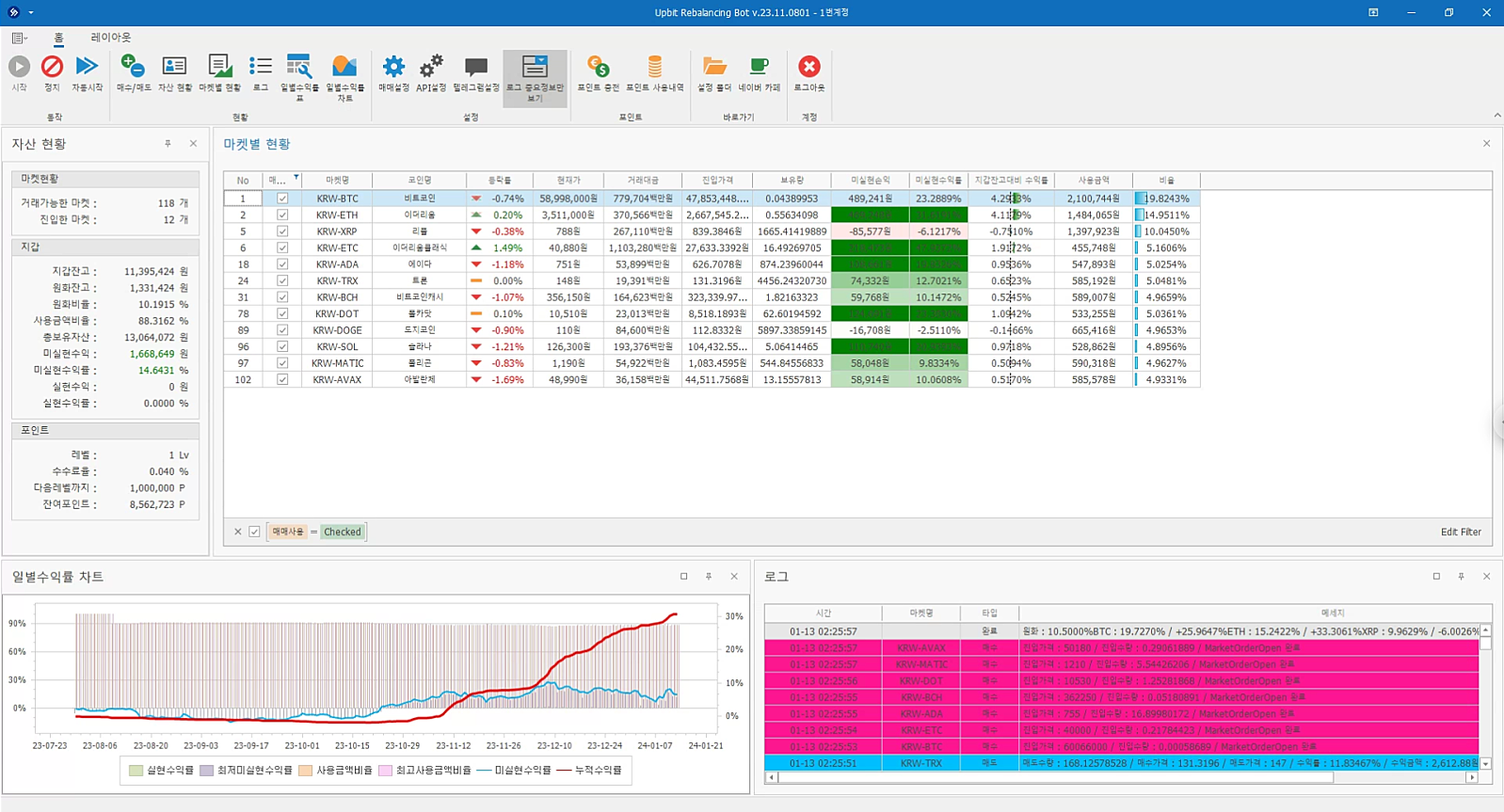Open the 마켓별 현황 toolbar icon
The width and height of the screenshot is (1504, 812).
pos(219,67)
